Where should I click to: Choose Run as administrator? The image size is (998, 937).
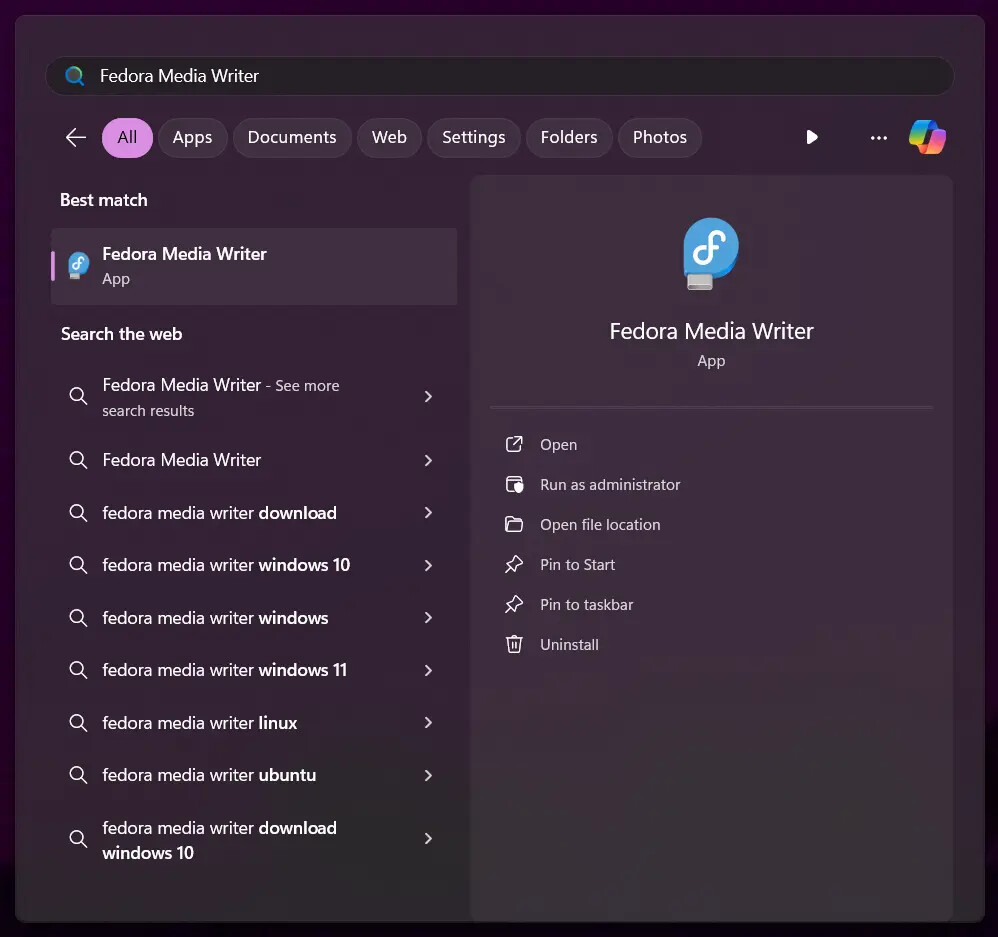(x=610, y=484)
